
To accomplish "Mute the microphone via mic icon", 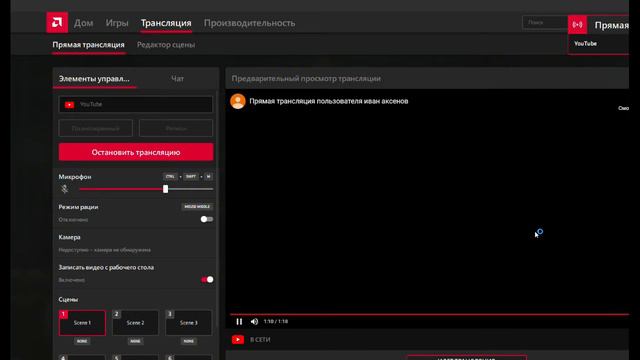I will tap(64, 189).
